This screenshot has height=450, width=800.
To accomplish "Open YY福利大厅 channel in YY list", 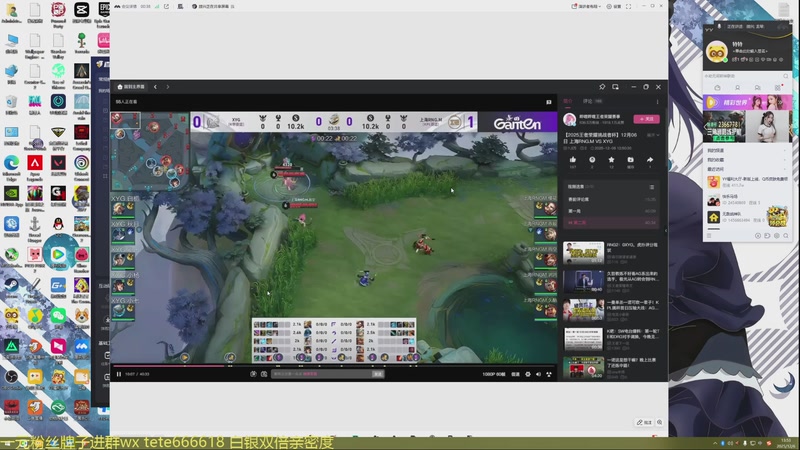I will pyautogui.click(x=747, y=182).
